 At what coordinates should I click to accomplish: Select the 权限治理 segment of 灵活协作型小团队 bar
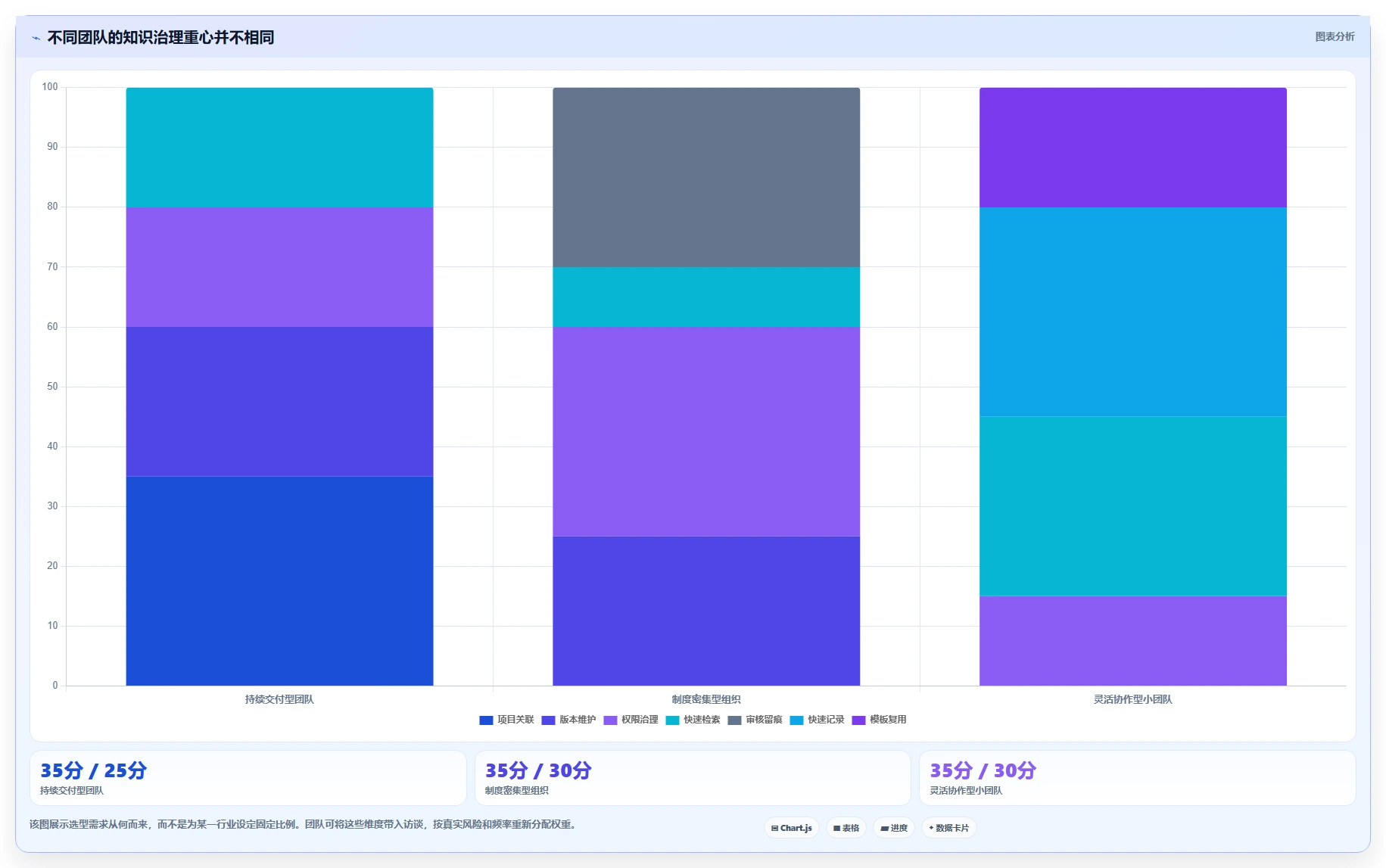pyautogui.click(x=1133, y=641)
